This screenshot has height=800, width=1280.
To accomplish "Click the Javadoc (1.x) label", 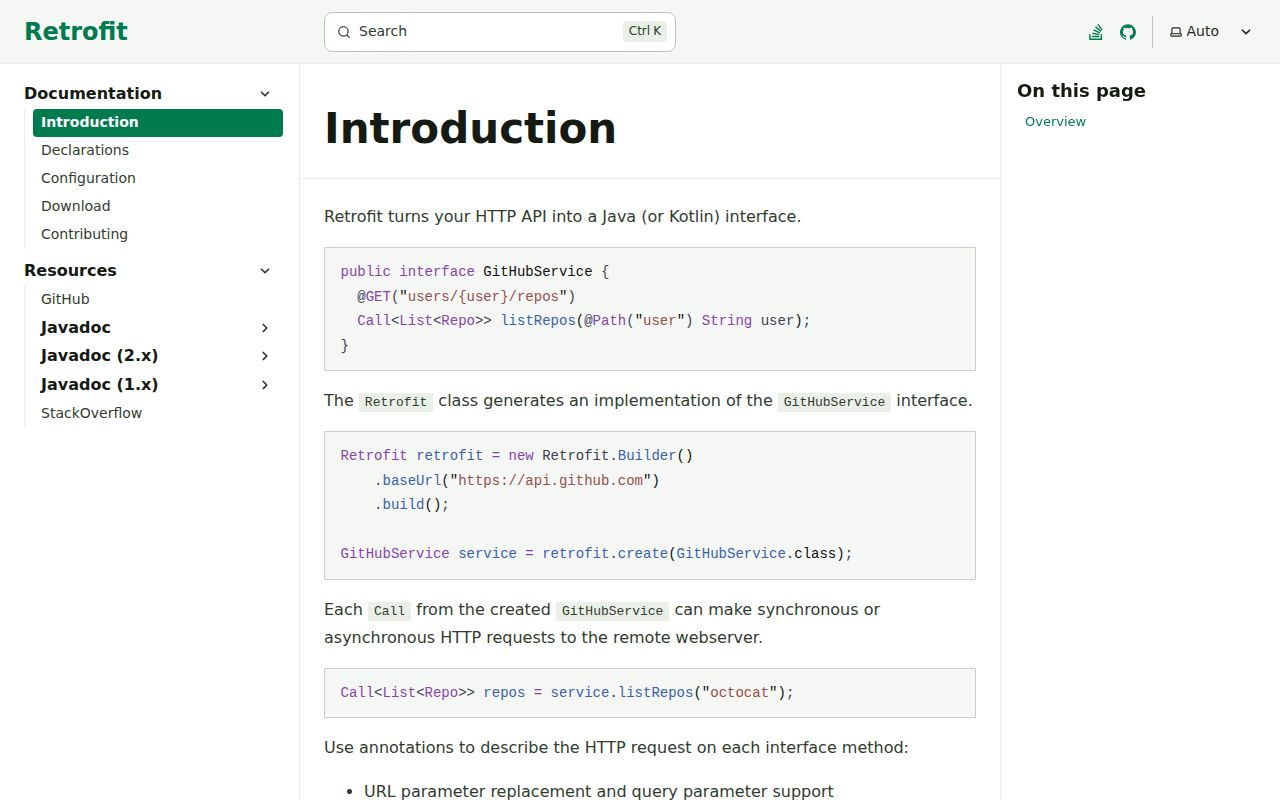I will [100, 385].
